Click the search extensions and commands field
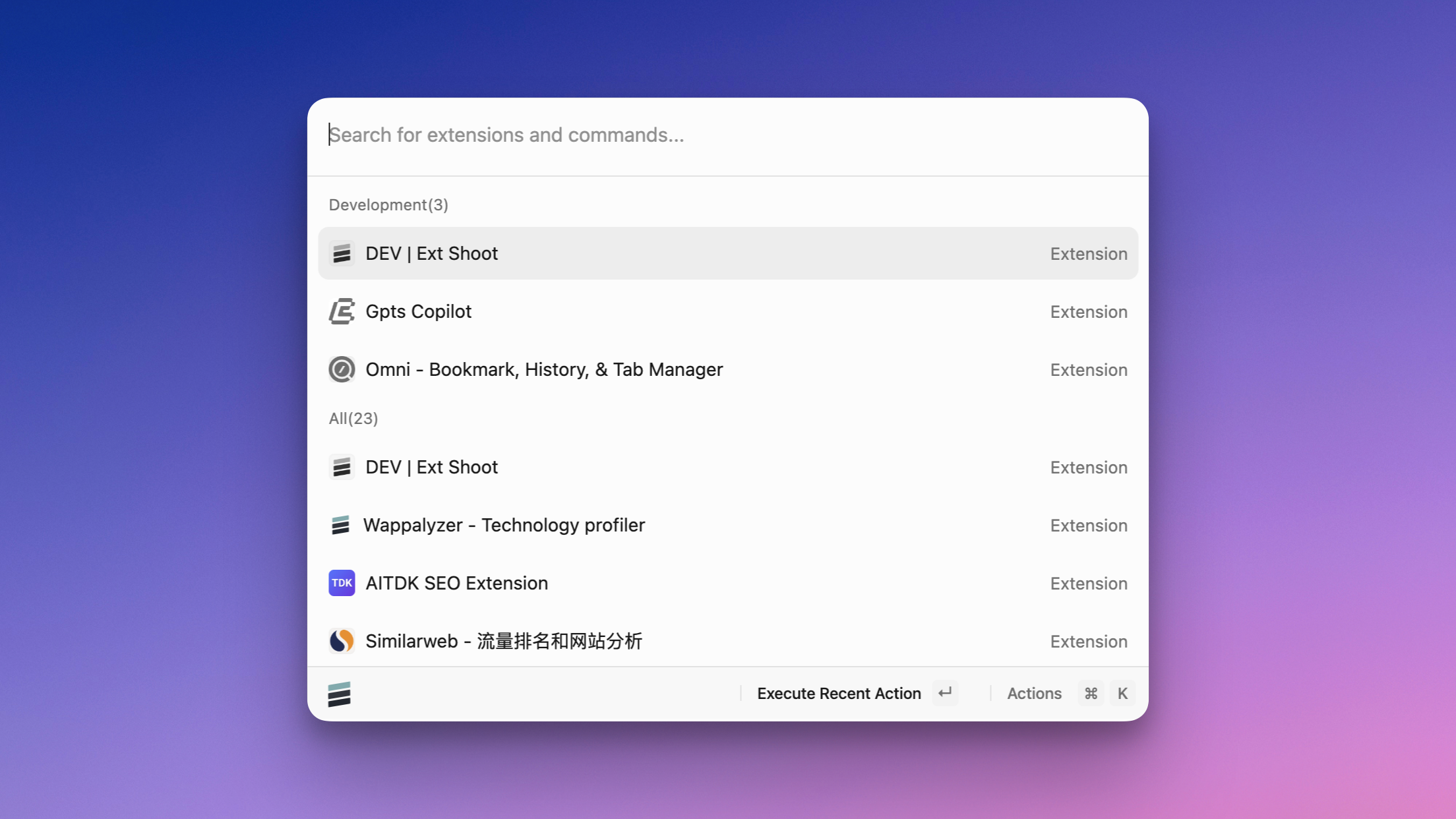1456x819 pixels. pyautogui.click(x=727, y=135)
